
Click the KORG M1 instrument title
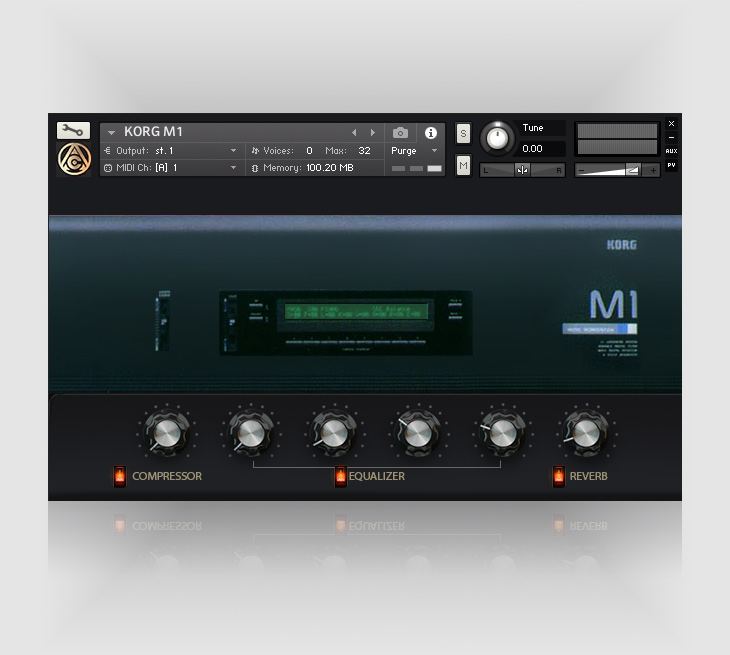(153, 132)
